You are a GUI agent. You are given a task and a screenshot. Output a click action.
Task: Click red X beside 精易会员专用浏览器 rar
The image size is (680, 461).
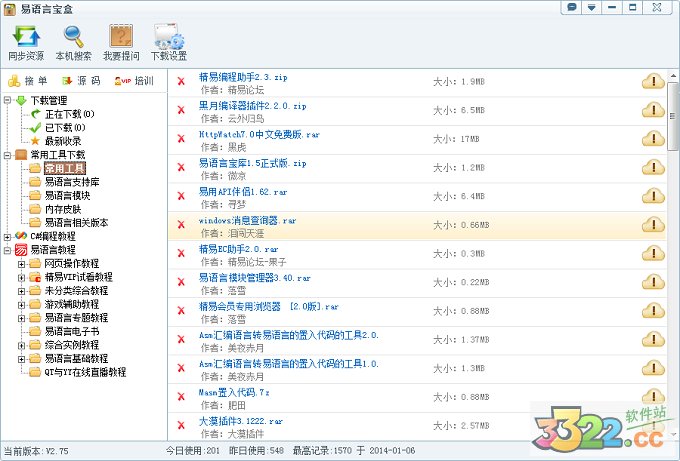pos(181,311)
